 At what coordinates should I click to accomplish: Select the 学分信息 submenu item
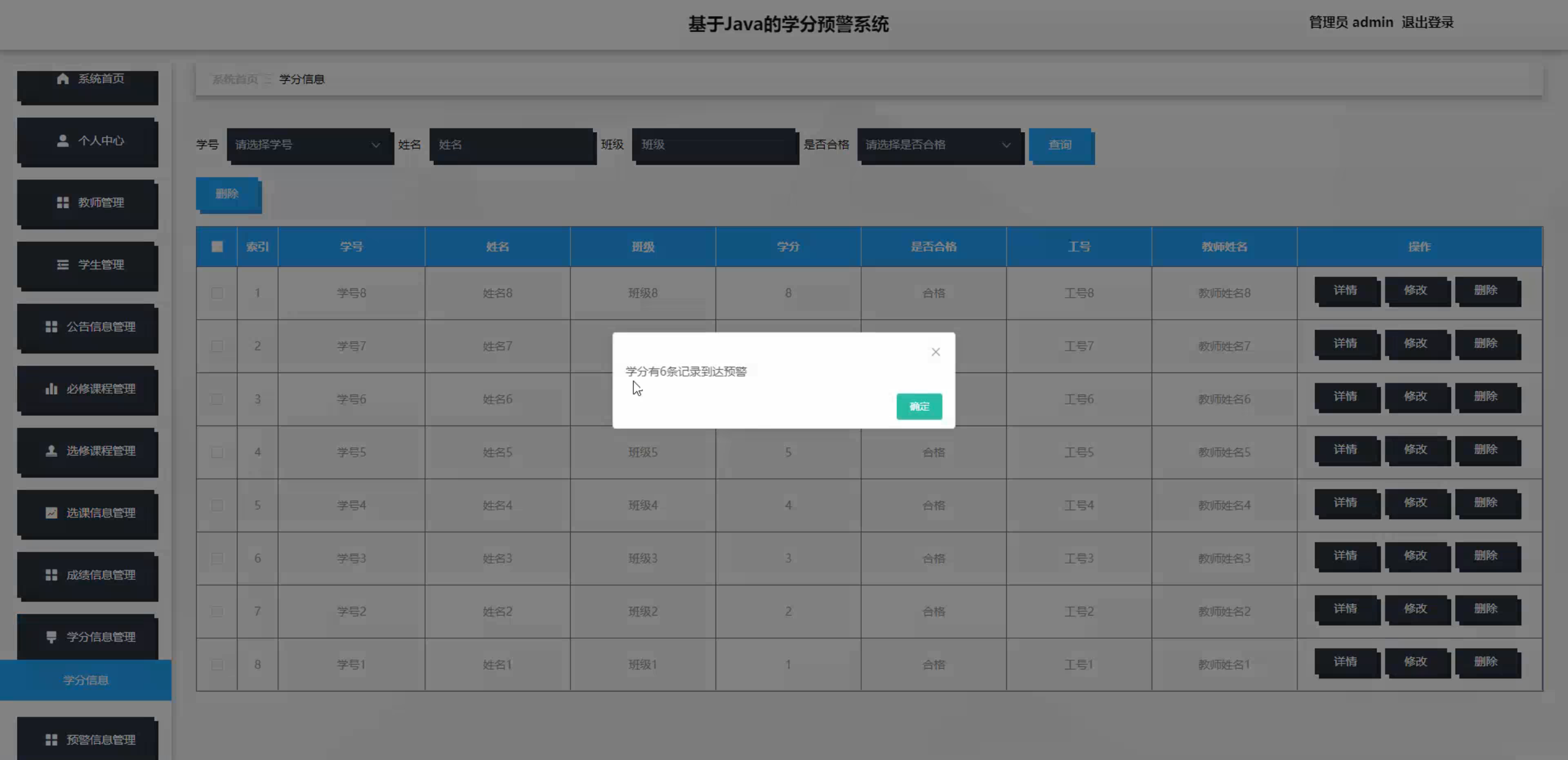pyautogui.click(x=86, y=680)
